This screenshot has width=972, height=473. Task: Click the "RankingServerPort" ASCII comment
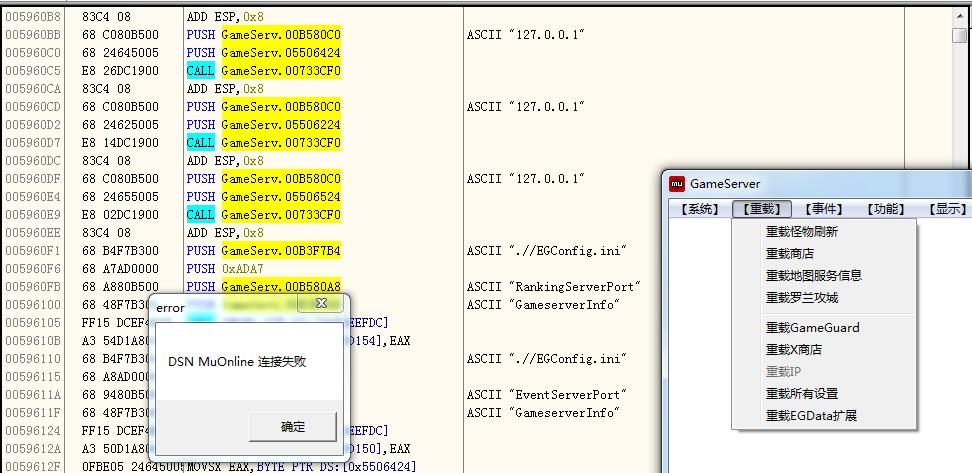[x=554, y=286]
